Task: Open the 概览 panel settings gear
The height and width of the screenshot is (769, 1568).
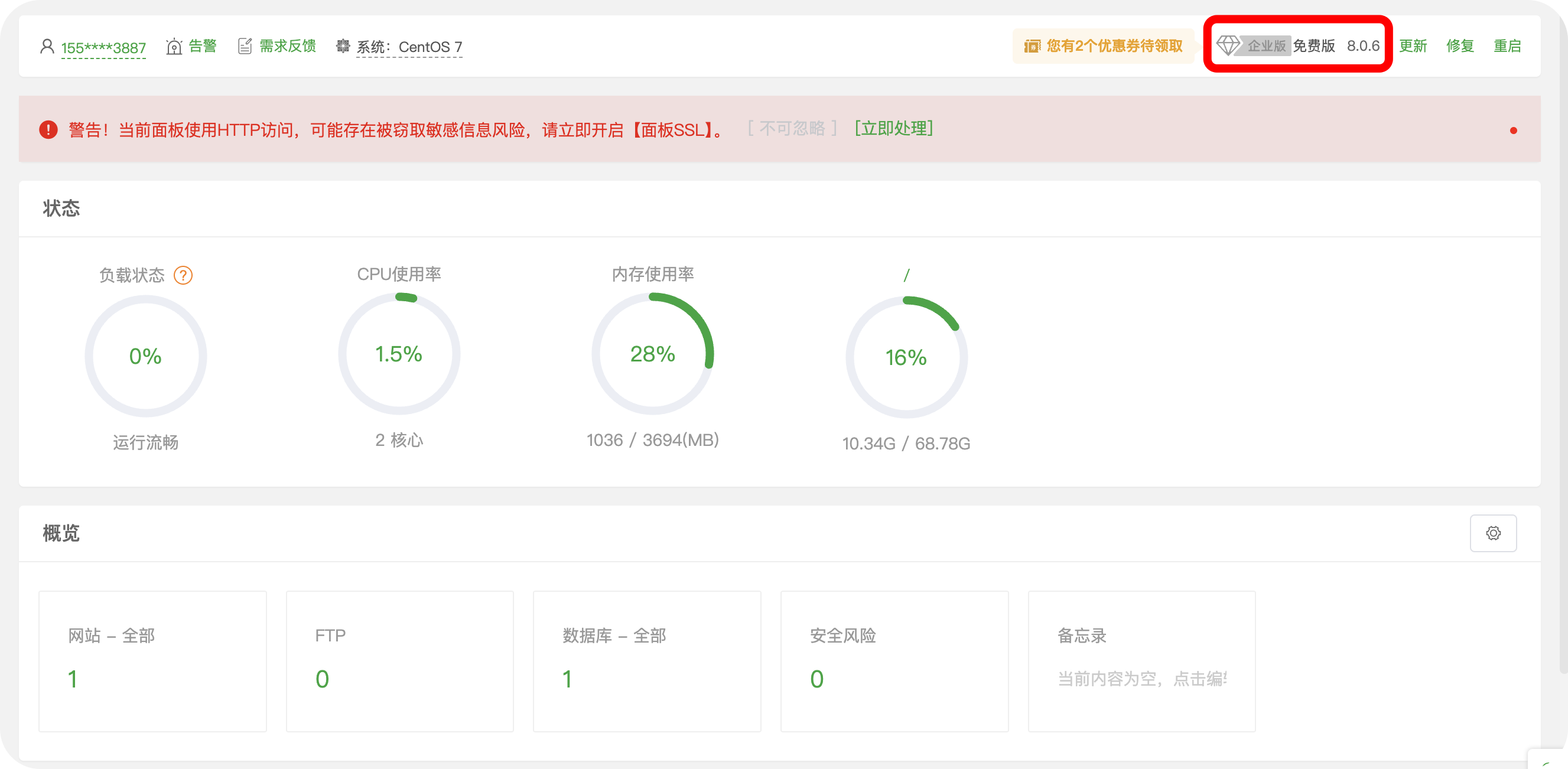Action: [x=1493, y=533]
